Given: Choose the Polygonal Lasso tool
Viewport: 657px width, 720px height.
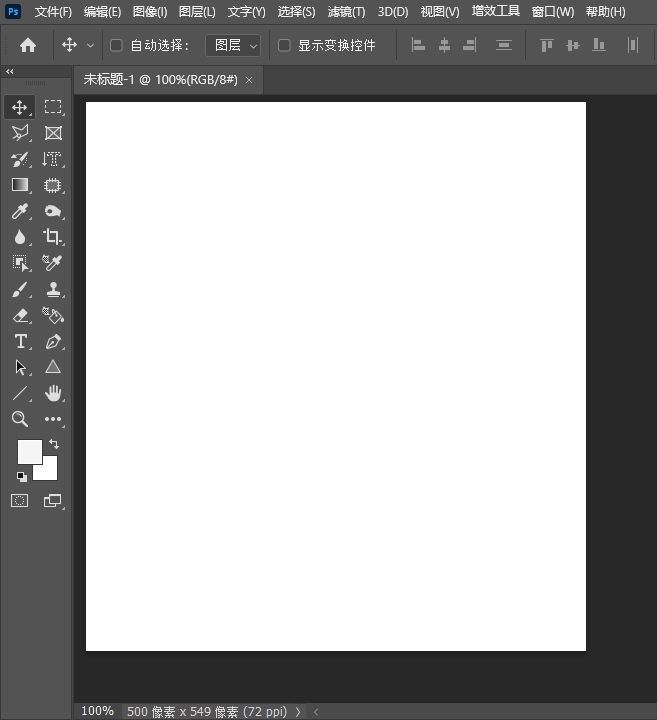Looking at the screenshot, I should tap(20, 133).
